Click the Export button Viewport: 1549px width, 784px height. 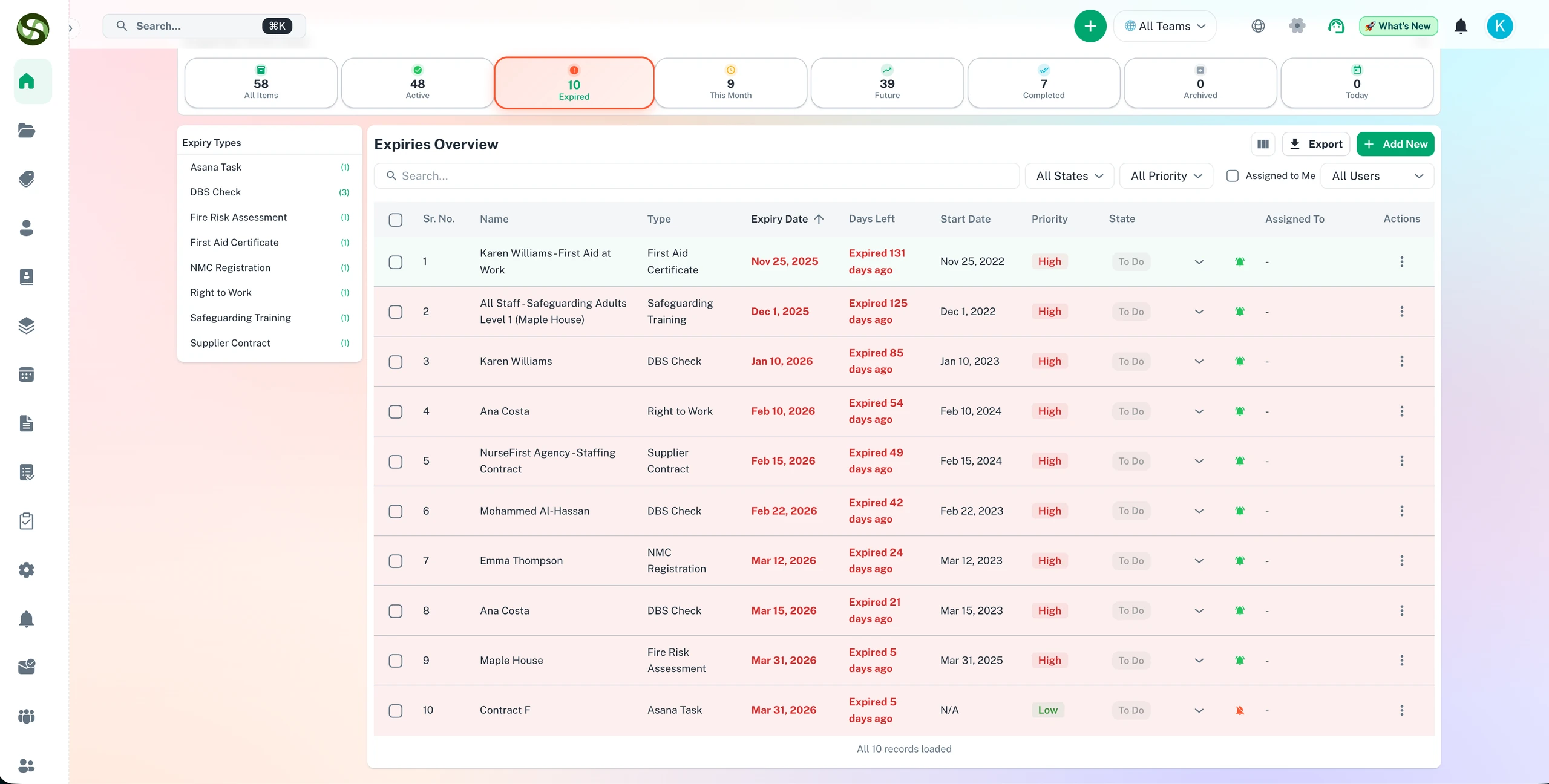pyautogui.click(x=1316, y=144)
